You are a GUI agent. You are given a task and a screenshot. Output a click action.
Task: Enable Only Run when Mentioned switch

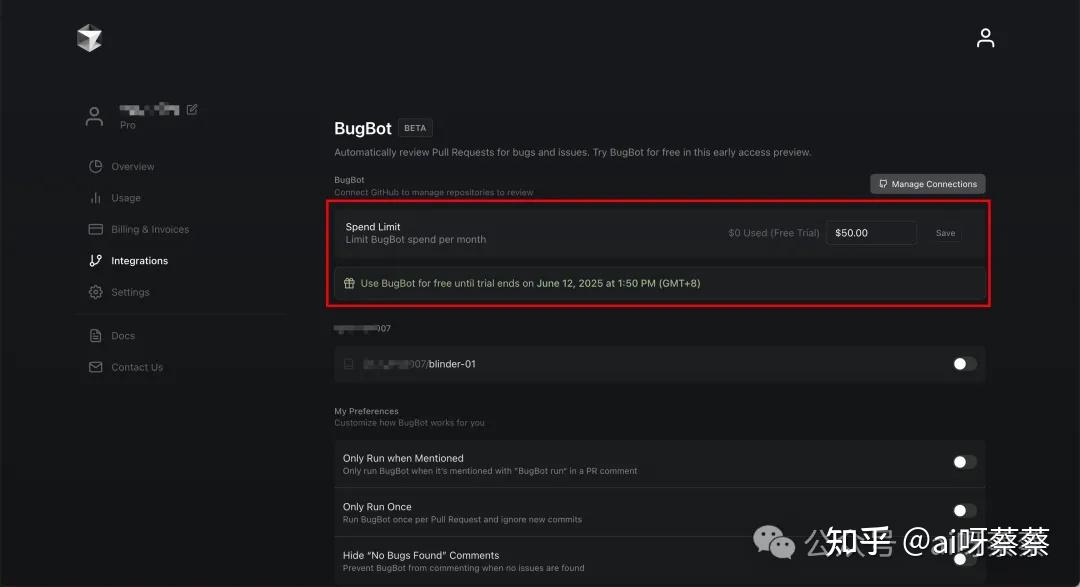(x=964, y=462)
